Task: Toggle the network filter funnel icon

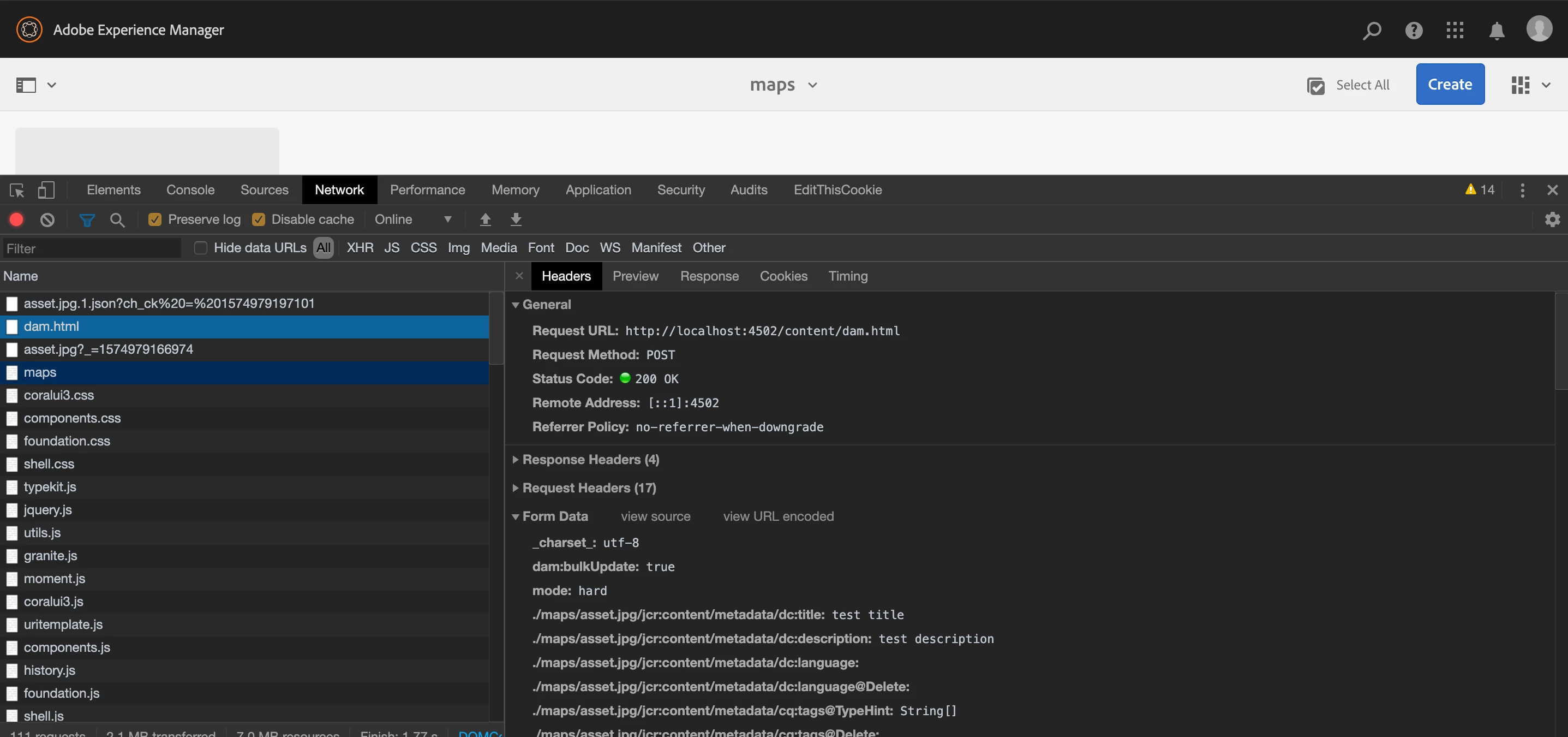Action: click(x=87, y=220)
